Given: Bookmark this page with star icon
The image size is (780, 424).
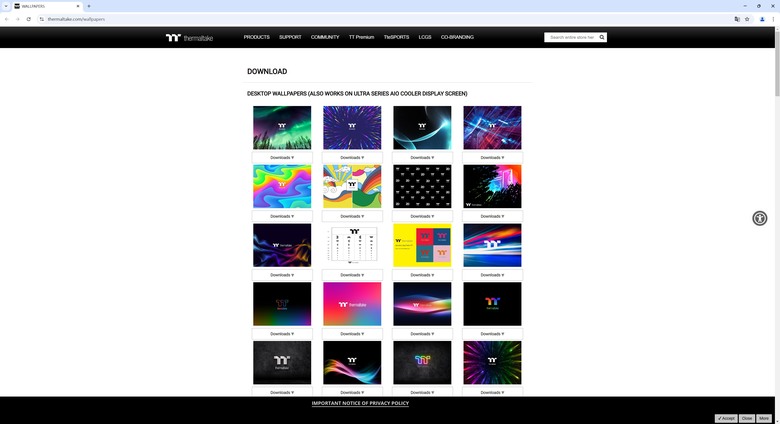Looking at the screenshot, I should click(x=747, y=19).
